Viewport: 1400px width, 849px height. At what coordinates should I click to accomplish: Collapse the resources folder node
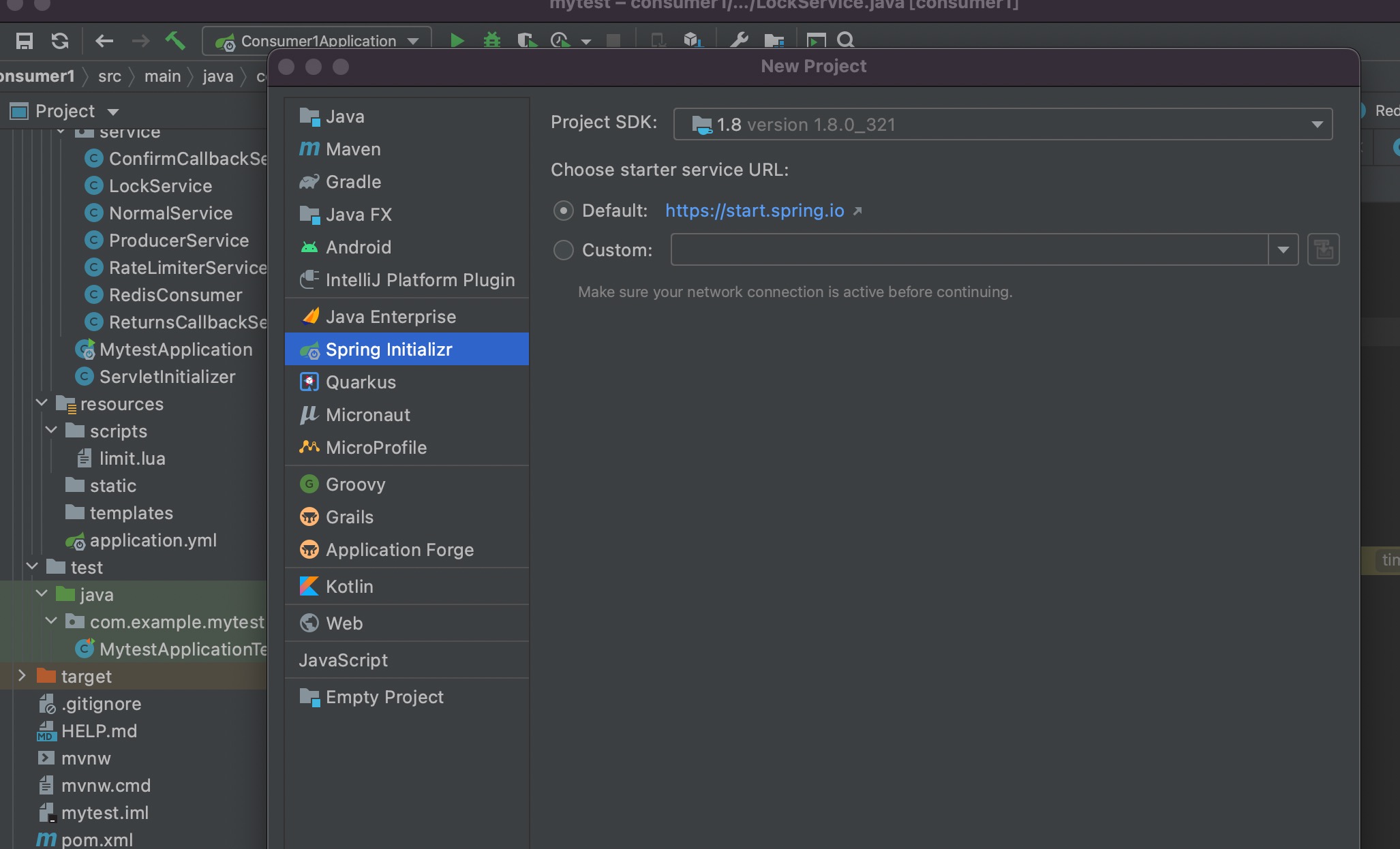click(42, 403)
